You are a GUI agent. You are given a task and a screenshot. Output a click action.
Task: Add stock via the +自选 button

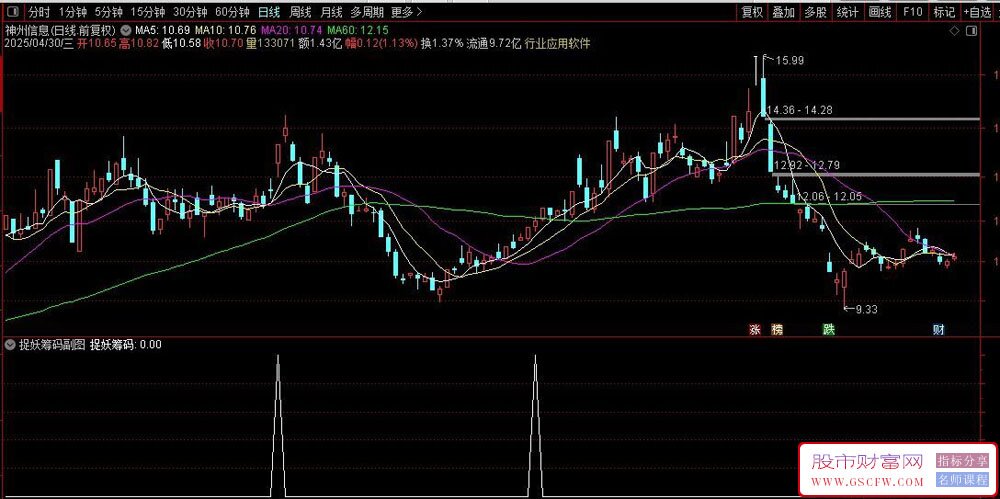click(x=980, y=11)
